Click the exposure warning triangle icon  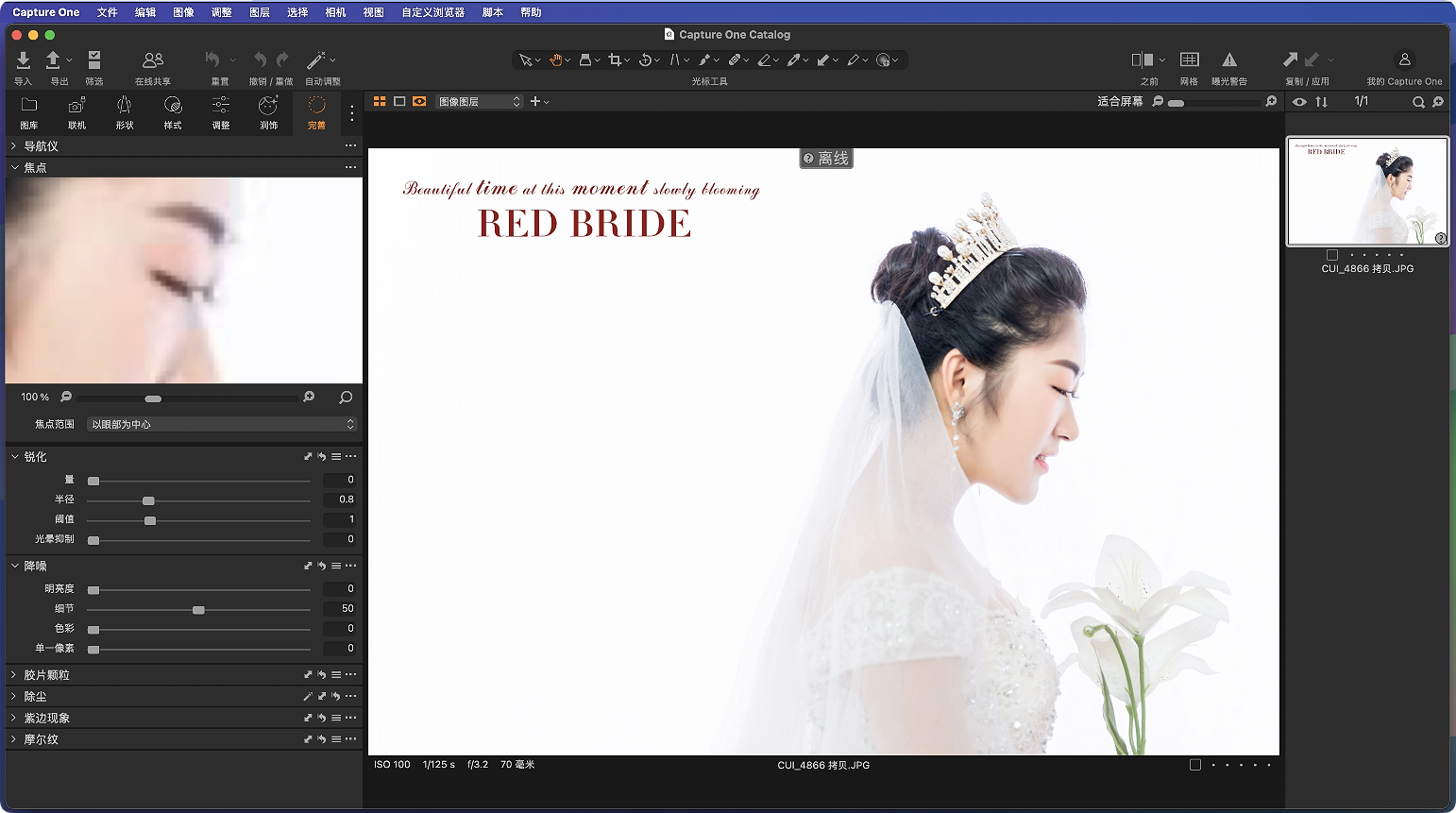pyautogui.click(x=1228, y=60)
